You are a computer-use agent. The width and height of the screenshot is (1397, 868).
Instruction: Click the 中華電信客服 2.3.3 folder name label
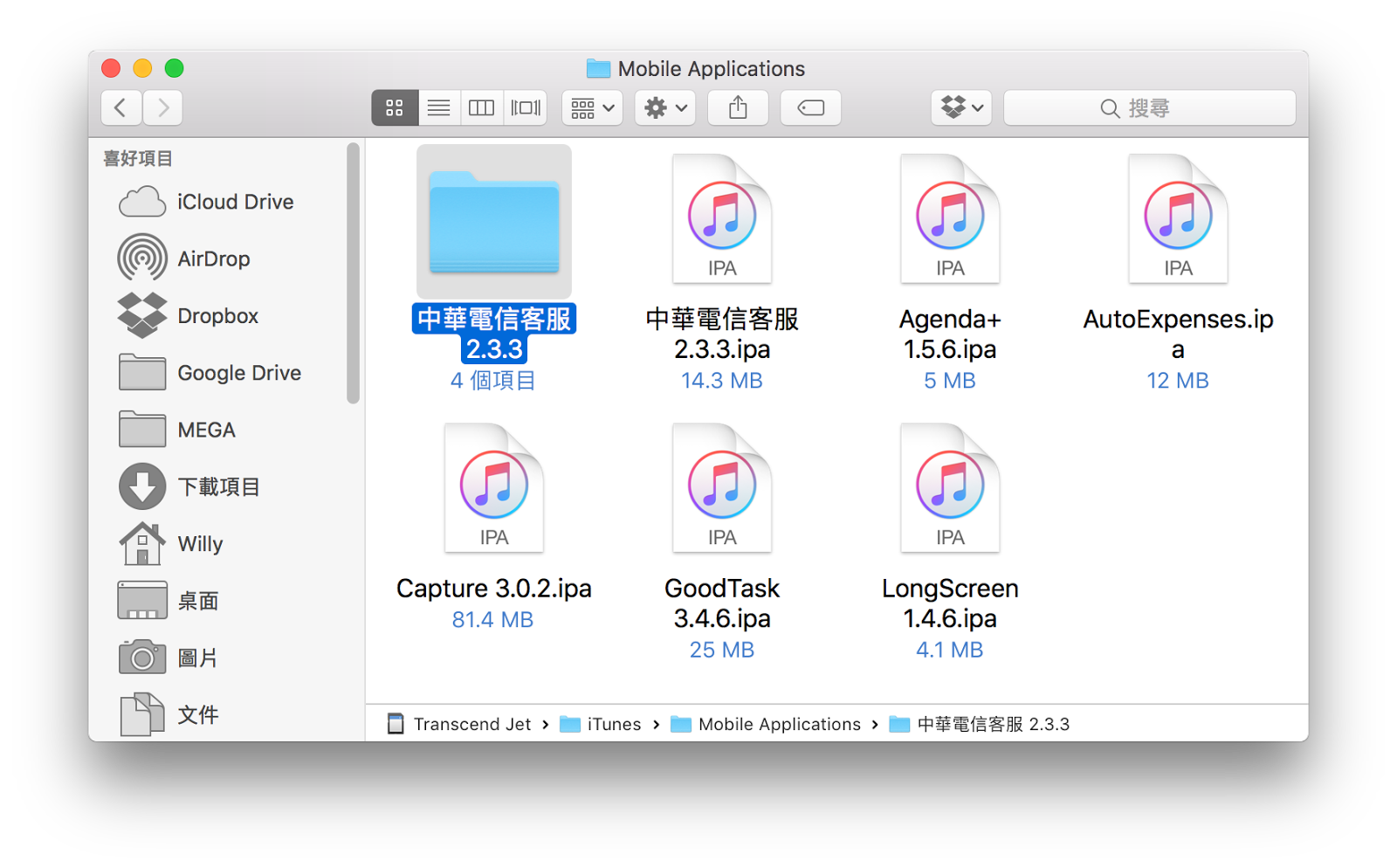tap(494, 334)
